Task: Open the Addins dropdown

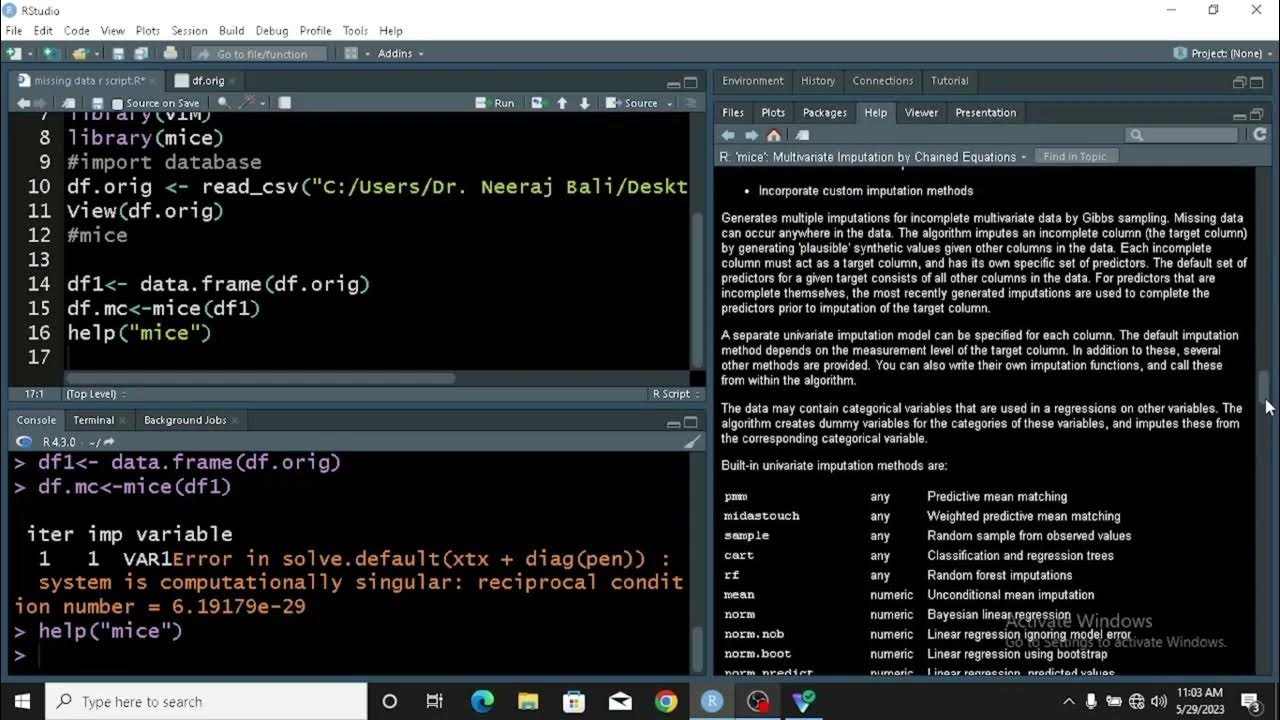Action: (401, 53)
